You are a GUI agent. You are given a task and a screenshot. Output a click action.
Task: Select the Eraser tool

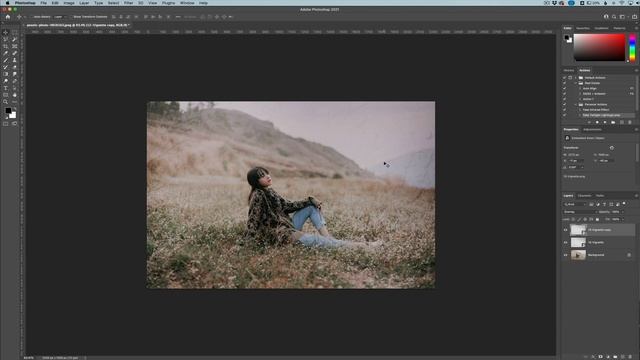click(15, 67)
